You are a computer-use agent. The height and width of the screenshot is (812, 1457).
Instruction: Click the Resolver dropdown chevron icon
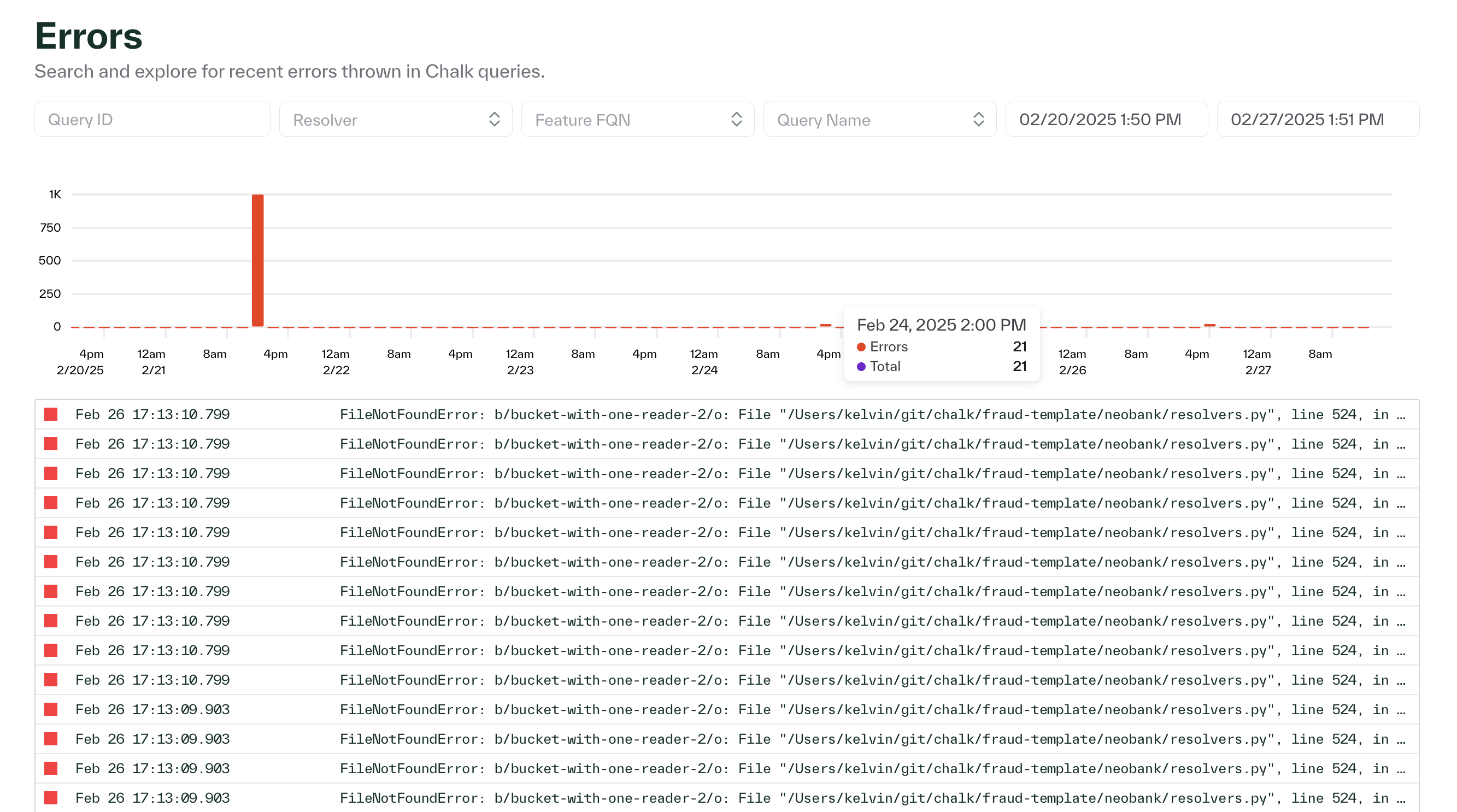(494, 119)
